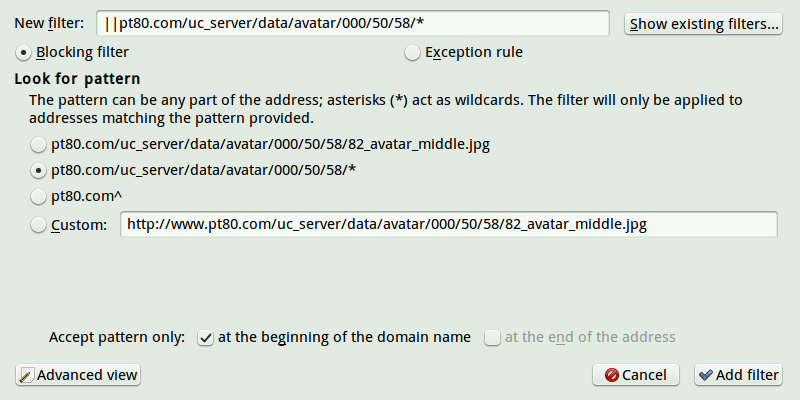The width and height of the screenshot is (800, 400).
Task: Open Show existing filters list
Action: 703,24
